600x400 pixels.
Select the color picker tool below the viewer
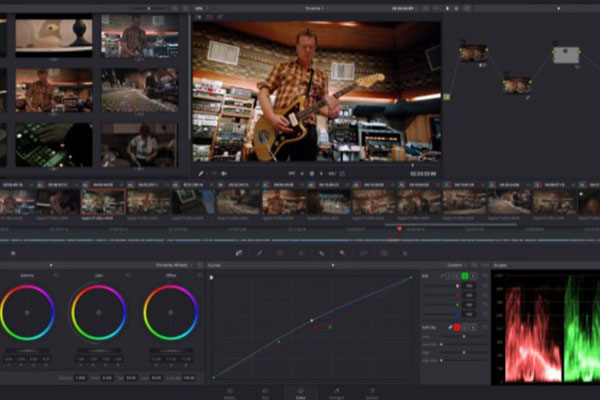[x=201, y=173]
